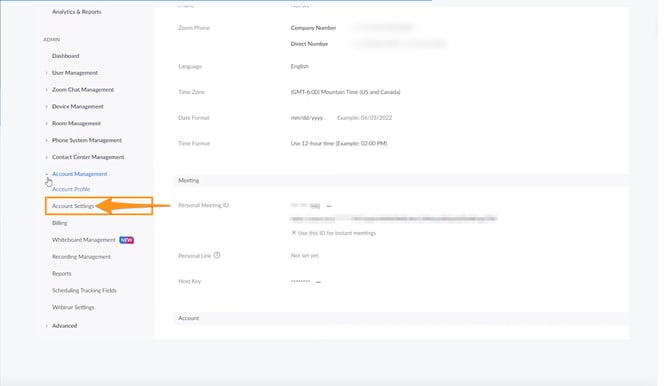Expand Zoom Chat Management

pyautogui.click(x=83, y=90)
